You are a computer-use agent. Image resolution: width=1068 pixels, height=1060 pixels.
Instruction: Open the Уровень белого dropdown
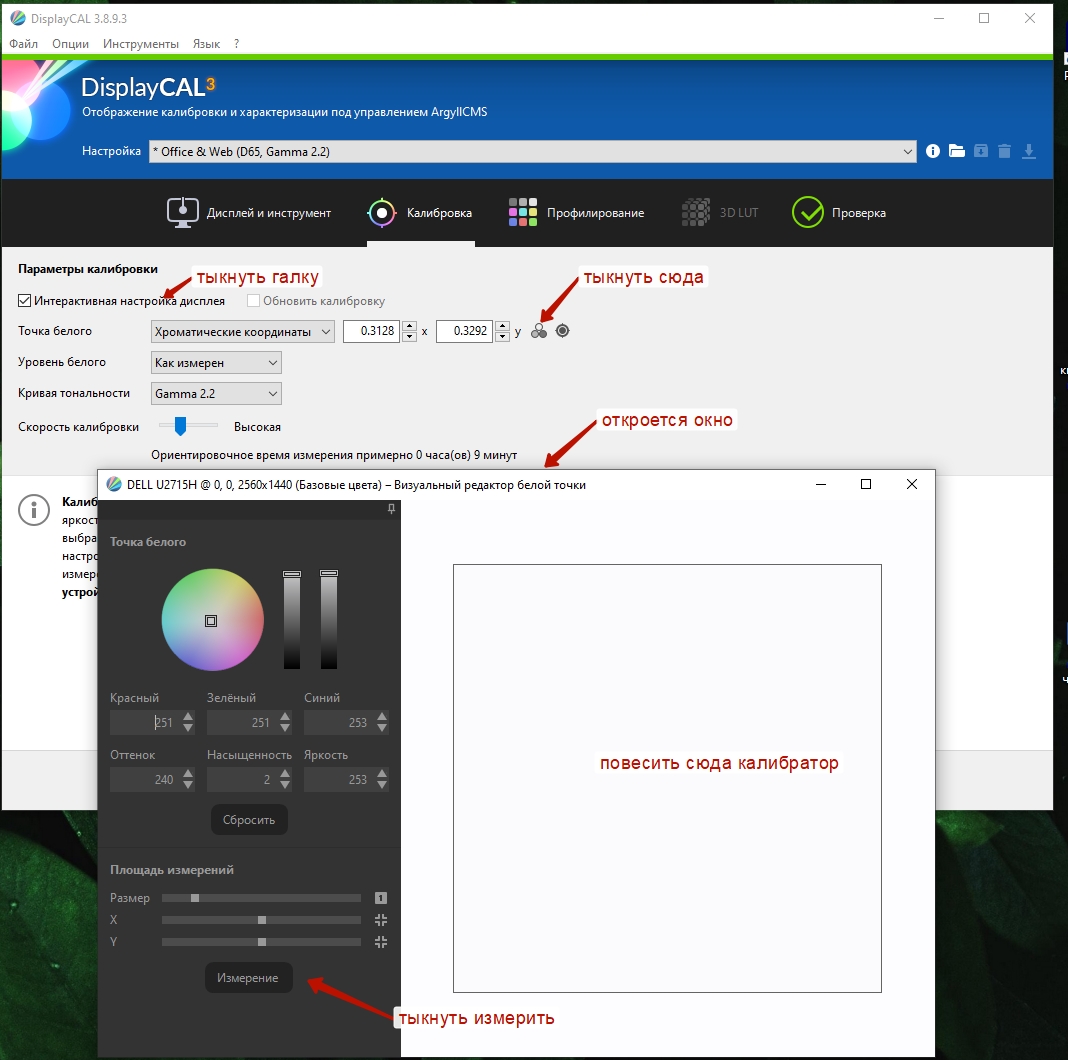[216, 363]
